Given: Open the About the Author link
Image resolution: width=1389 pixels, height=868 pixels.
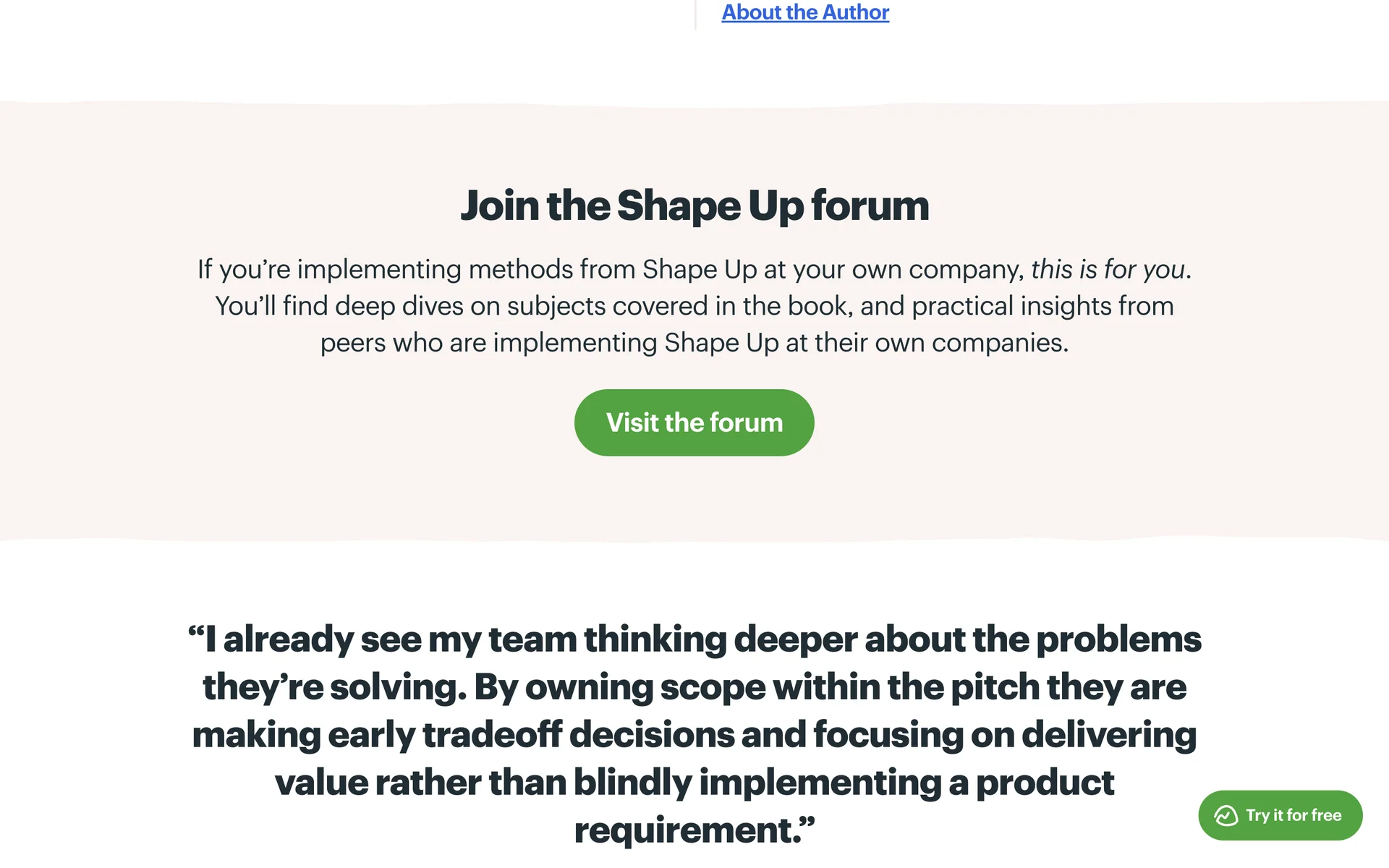Looking at the screenshot, I should pos(805,12).
